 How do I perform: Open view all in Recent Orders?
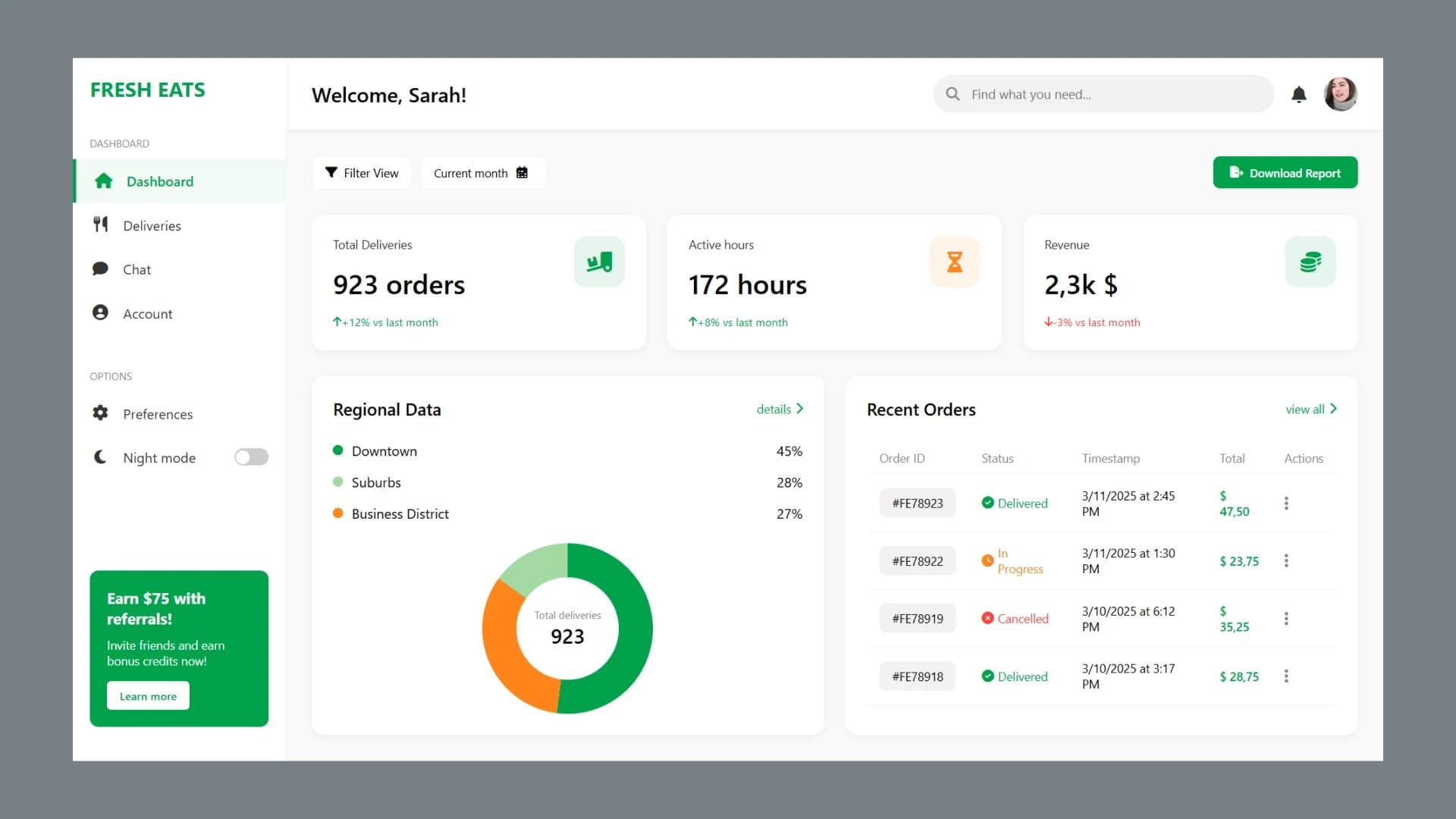1312,409
